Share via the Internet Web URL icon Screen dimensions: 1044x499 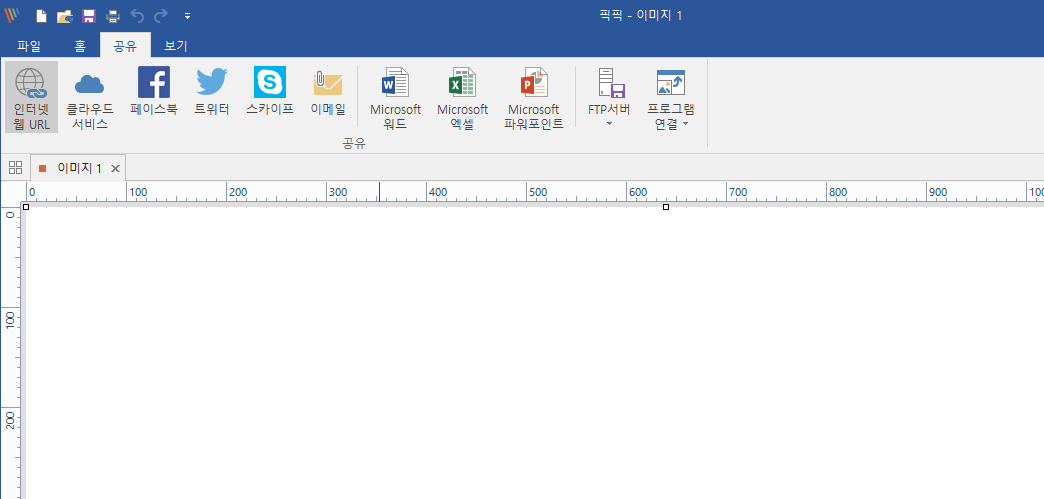click(31, 97)
